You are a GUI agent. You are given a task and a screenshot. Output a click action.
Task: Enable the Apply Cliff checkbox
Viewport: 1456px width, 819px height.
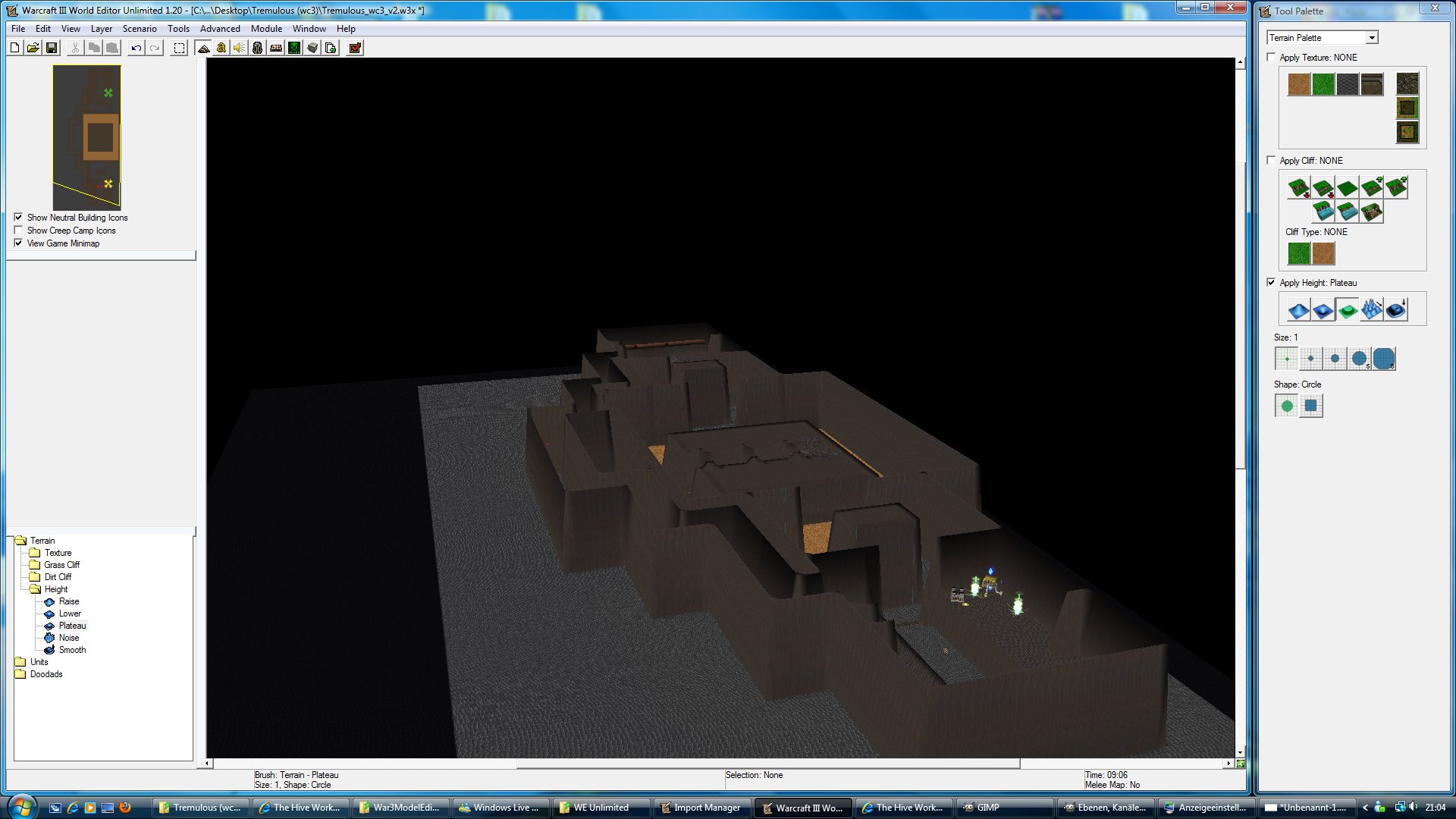(x=1271, y=160)
